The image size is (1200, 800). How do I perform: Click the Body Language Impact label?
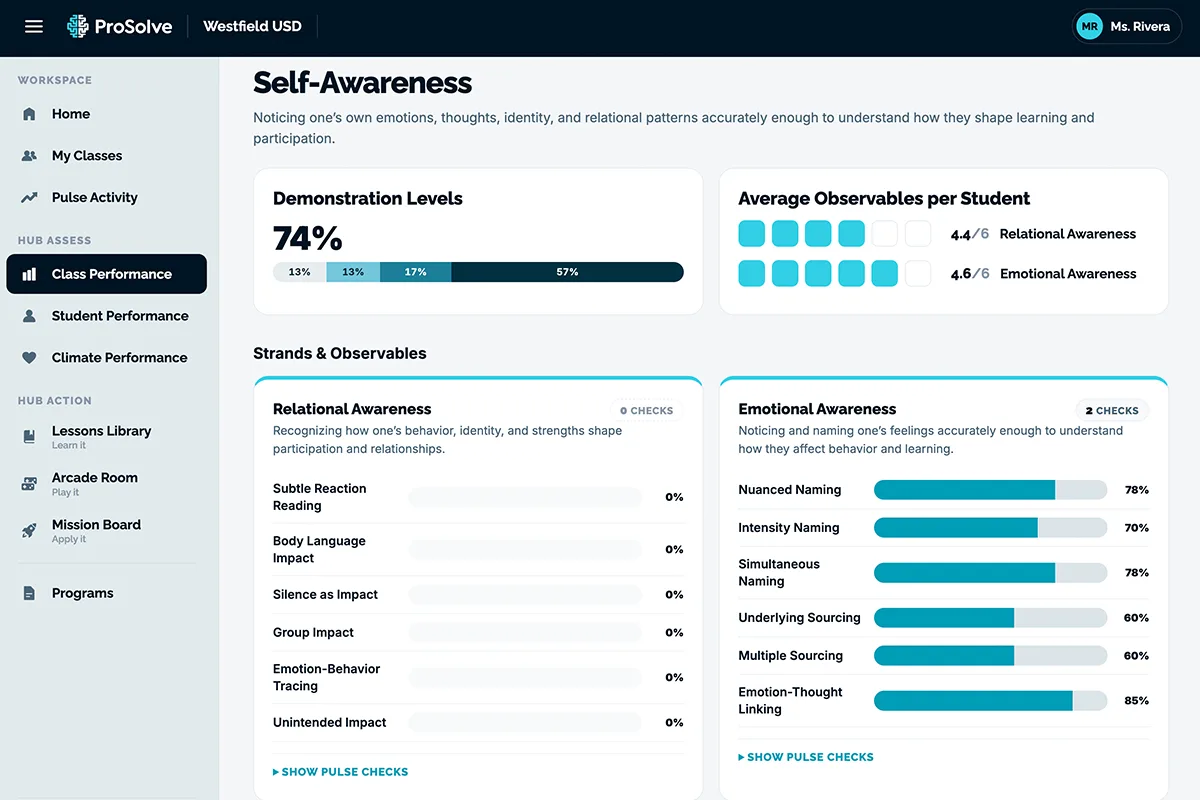[x=319, y=550]
